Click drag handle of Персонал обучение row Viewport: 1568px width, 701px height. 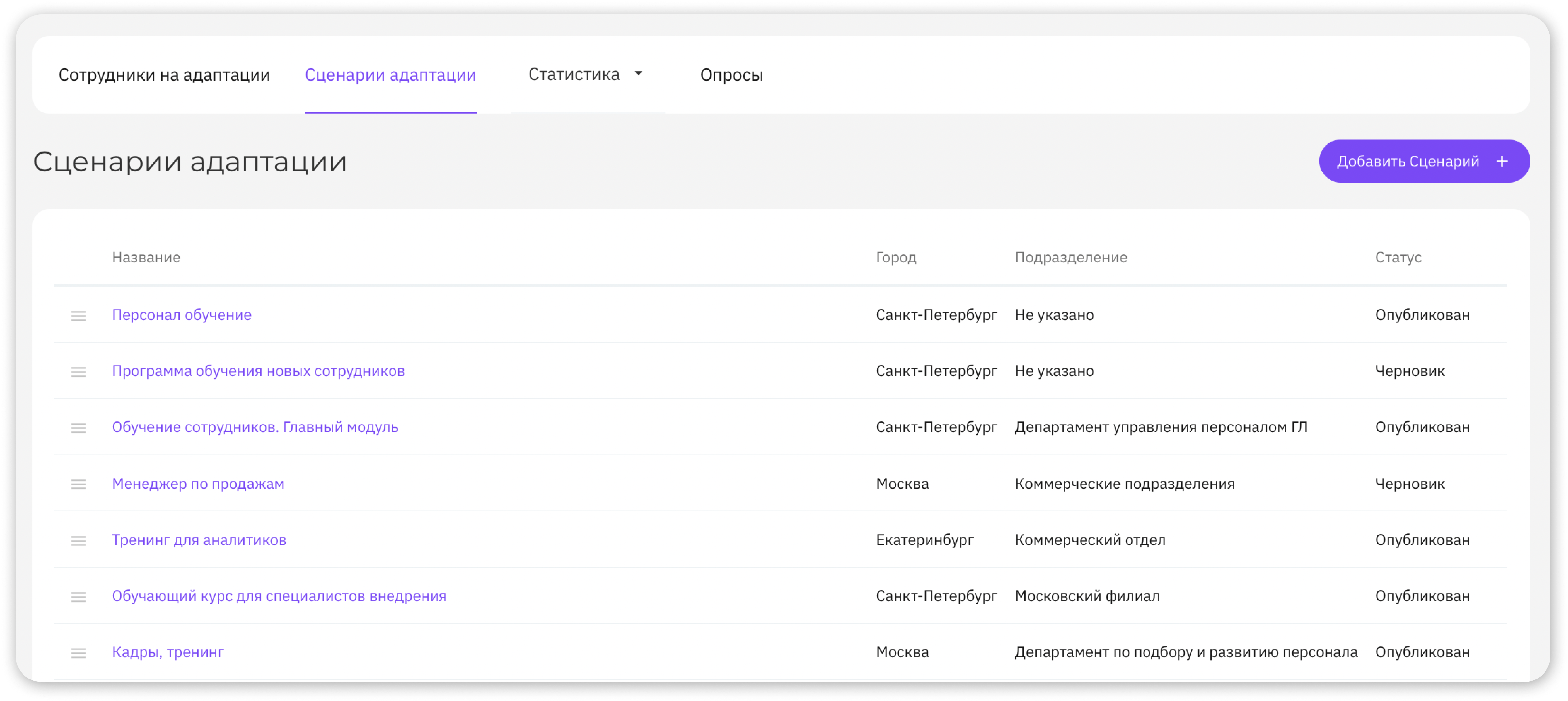pyautogui.click(x=79, y=315)
